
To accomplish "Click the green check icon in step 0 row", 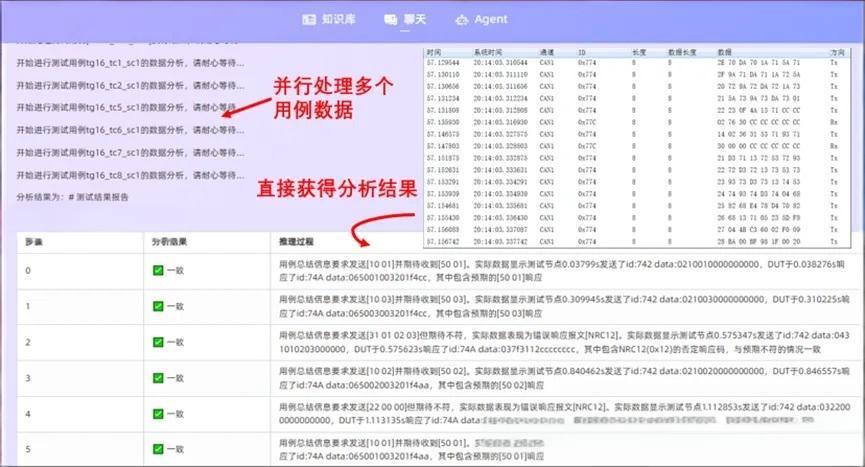I will 158,270.
